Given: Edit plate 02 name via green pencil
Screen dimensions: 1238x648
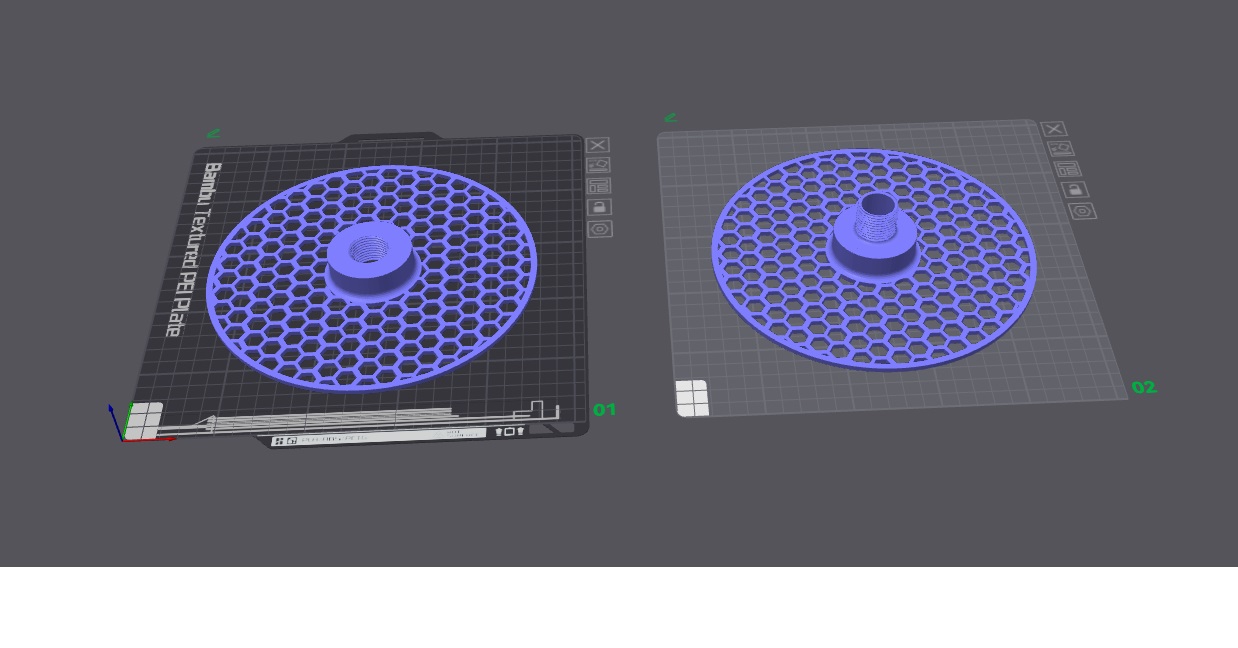Looking at the screenshot, I should click(x=671, y=118).
